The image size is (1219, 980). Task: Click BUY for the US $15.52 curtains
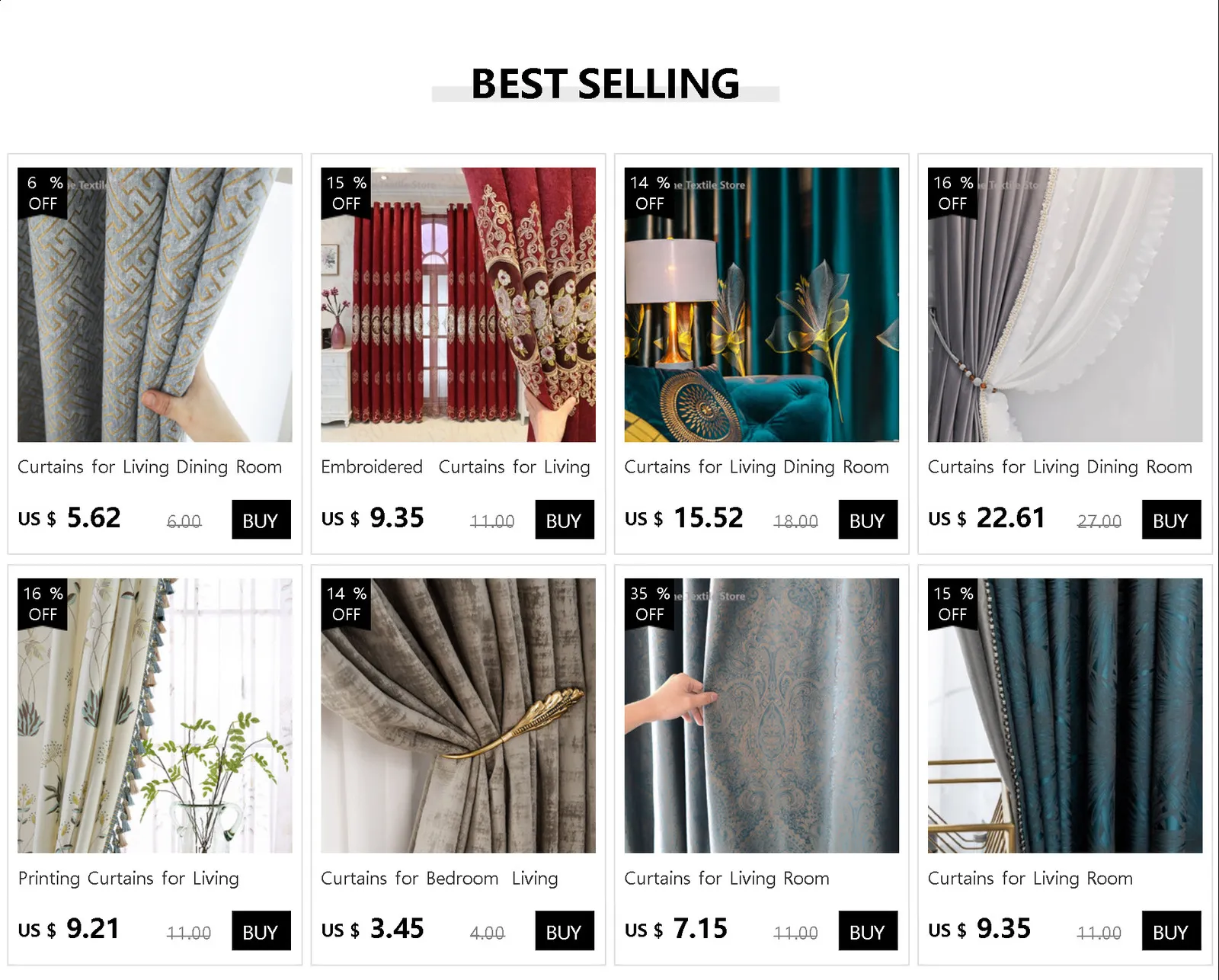868,520
